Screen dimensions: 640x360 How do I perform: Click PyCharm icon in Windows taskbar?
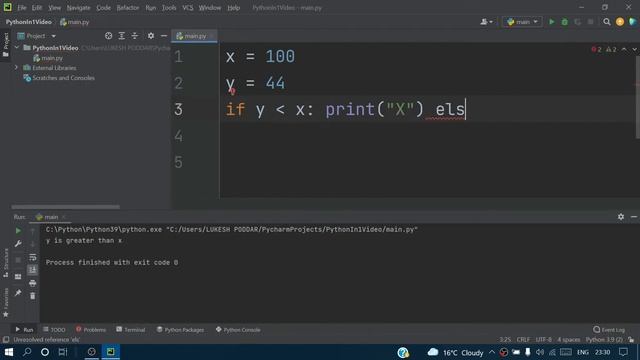(111, 352)
